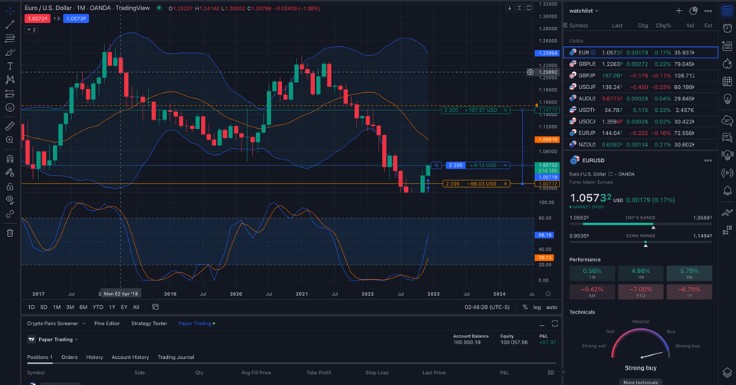Image resolution: width=736 pixels, height=385 pixels.
Task: Click the link drawings icon
Action: [x=10, y=214]
